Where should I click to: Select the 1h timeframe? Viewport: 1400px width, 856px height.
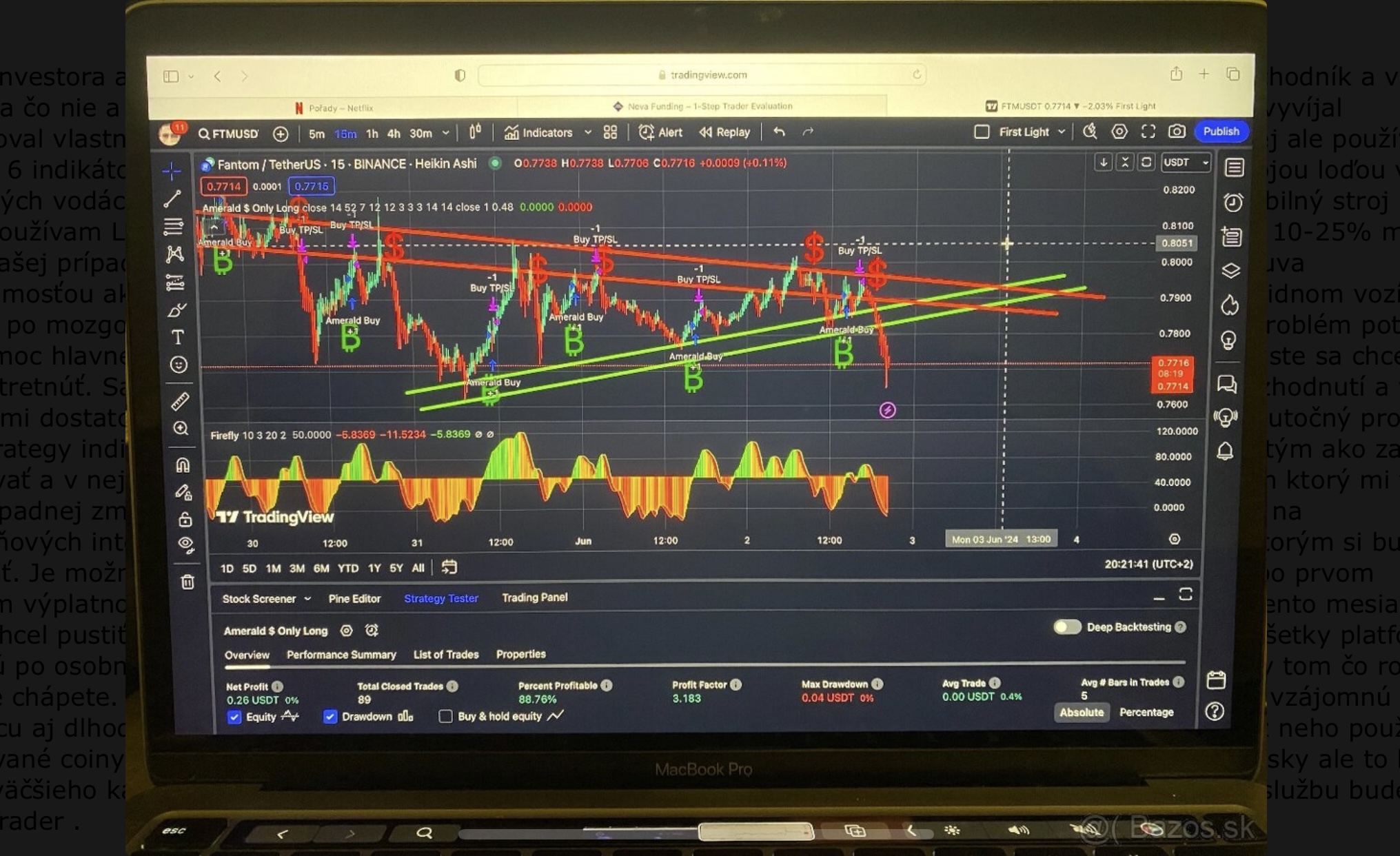click(372, 134)
